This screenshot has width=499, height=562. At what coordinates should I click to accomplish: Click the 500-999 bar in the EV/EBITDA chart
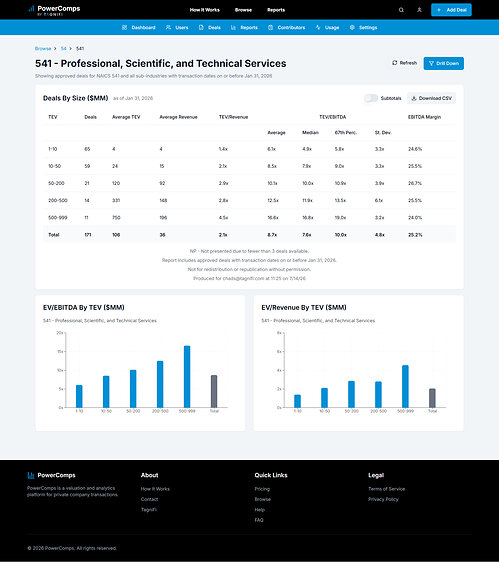pyautogui.click(x=187, y=376)
